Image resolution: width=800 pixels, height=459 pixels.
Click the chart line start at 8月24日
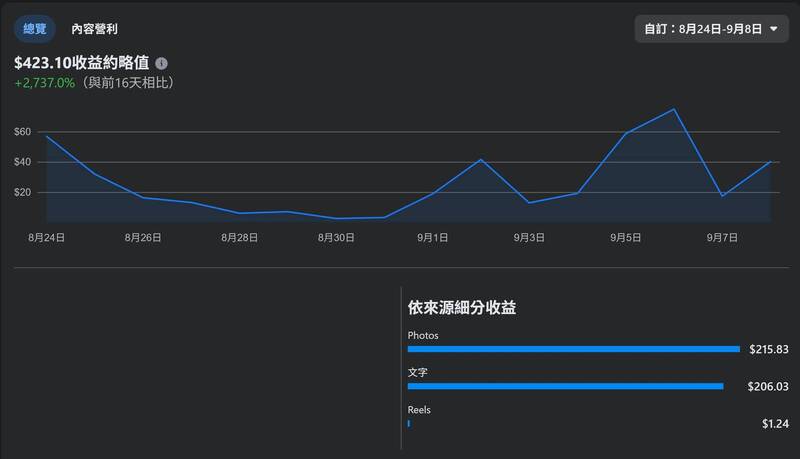[47, 136]
